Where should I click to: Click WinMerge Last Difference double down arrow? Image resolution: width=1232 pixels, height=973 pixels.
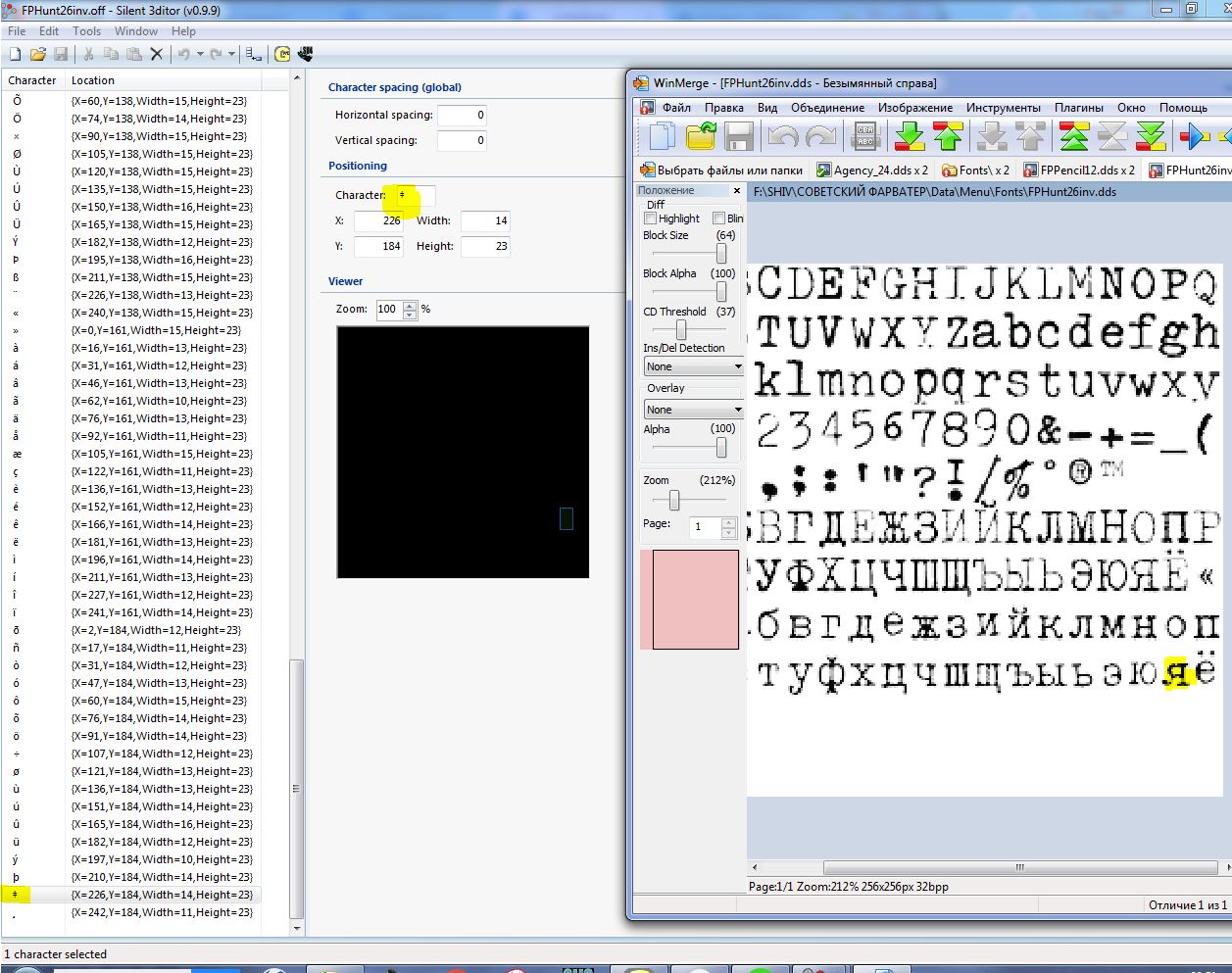click(x=1151, y=137)
